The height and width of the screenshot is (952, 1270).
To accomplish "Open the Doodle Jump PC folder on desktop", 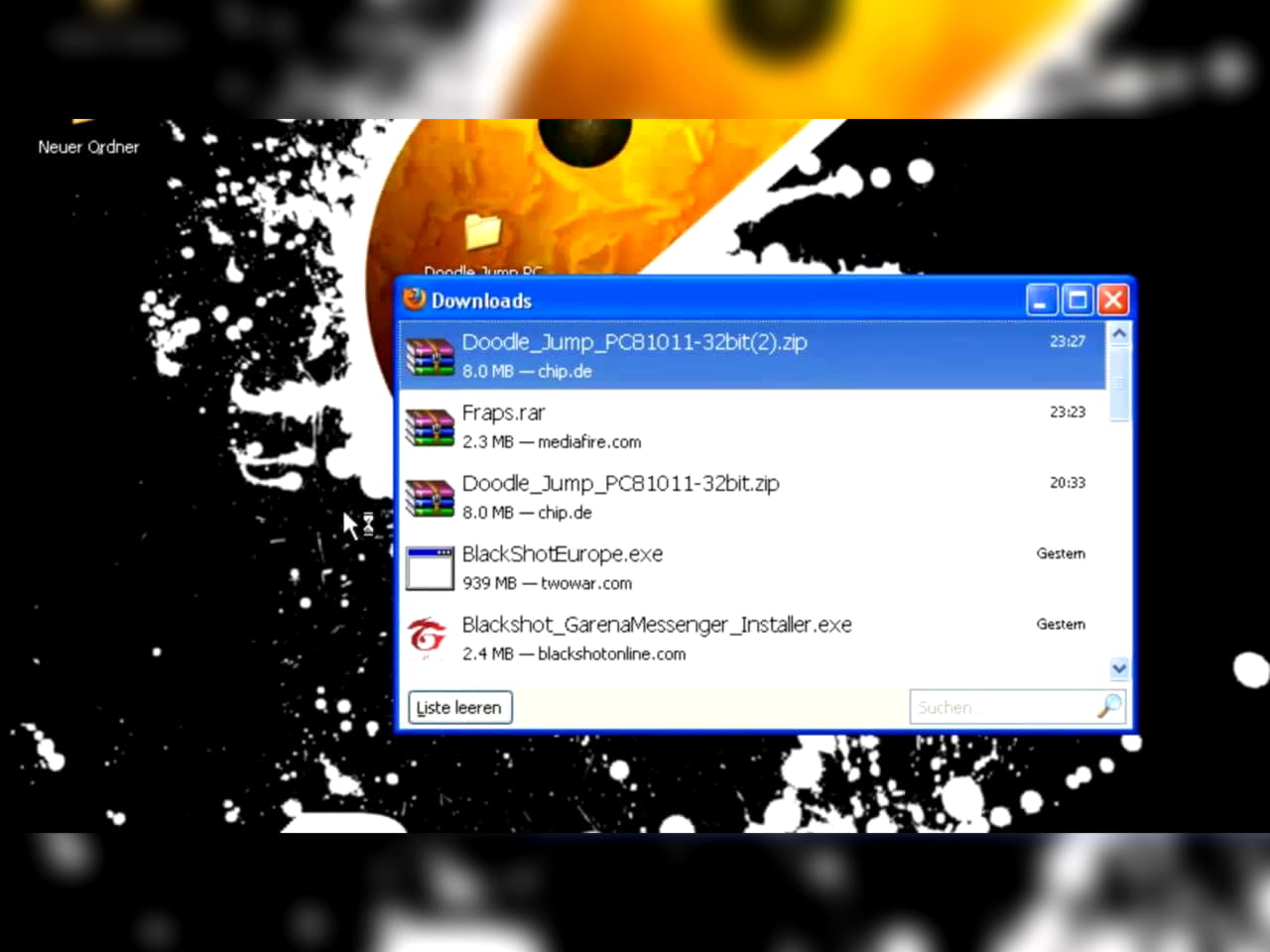I will 483,230.
